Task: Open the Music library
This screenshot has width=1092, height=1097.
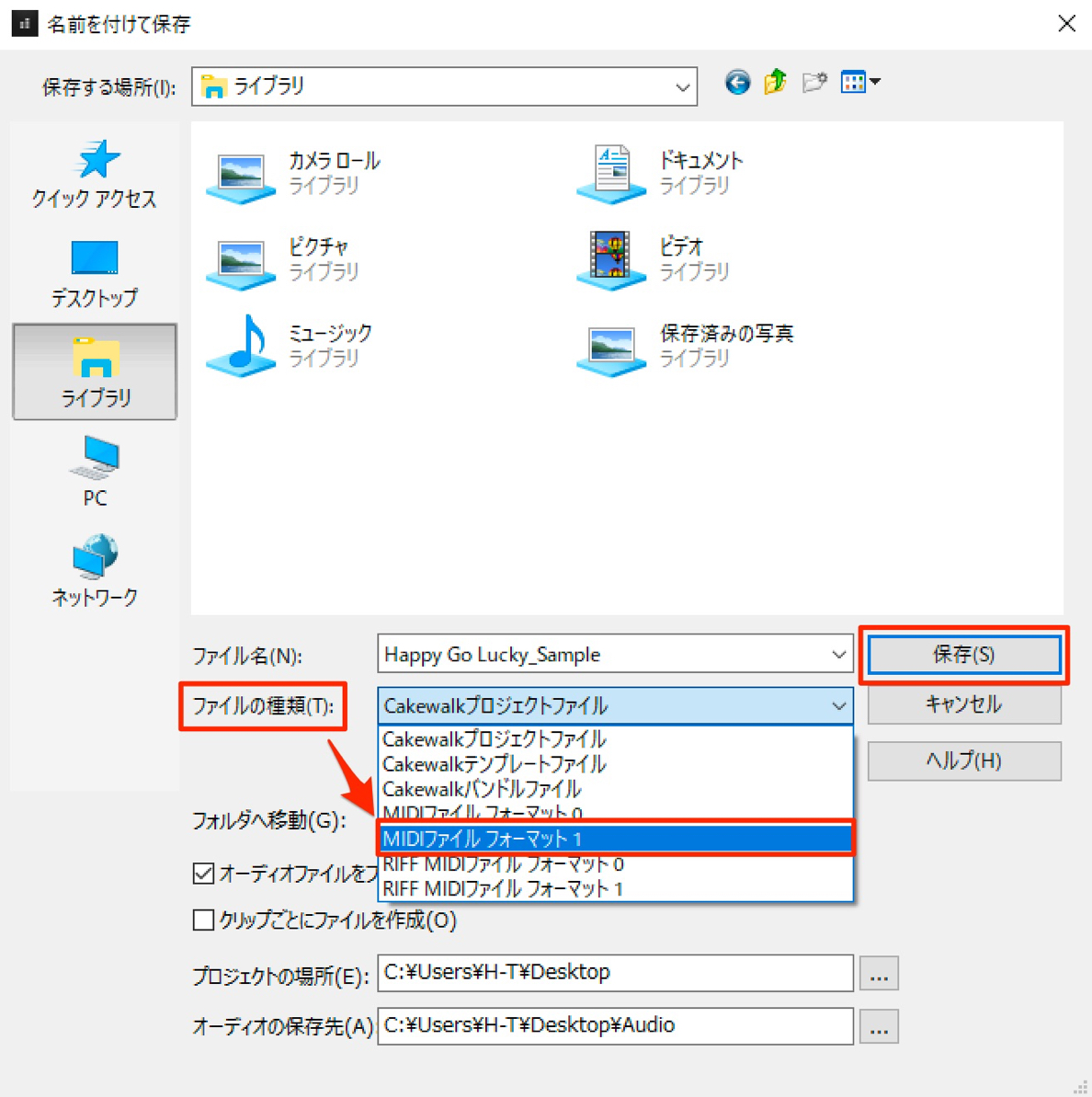Action: (289, 346)
